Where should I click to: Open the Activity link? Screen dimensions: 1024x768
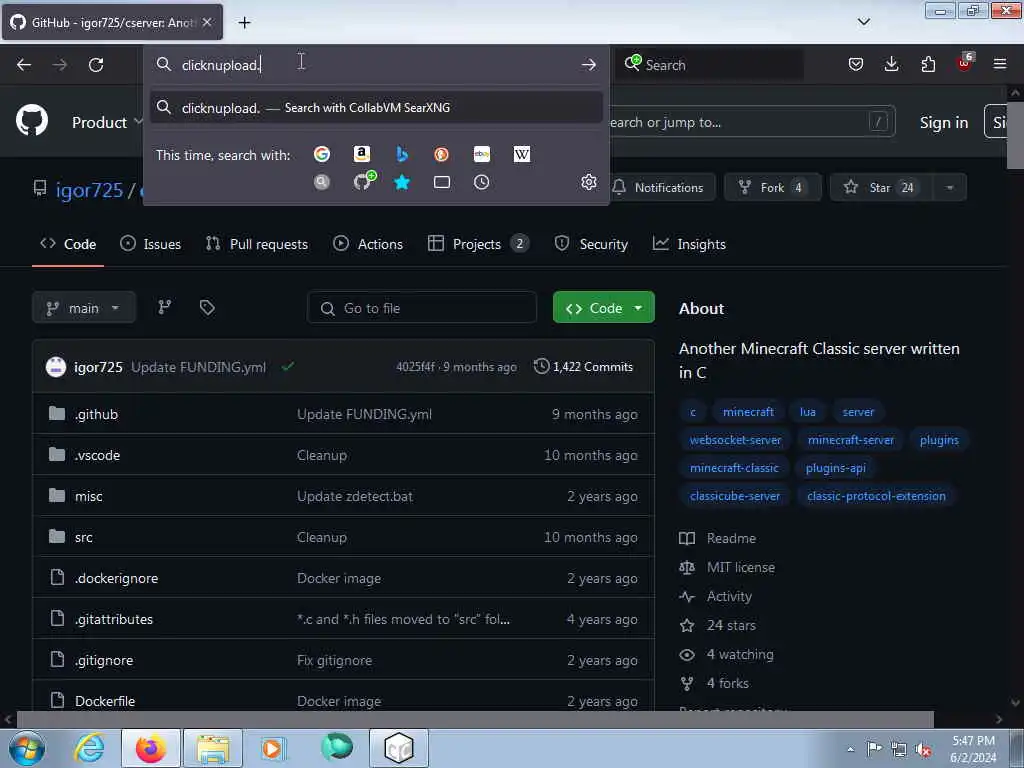tap(729, 596)
